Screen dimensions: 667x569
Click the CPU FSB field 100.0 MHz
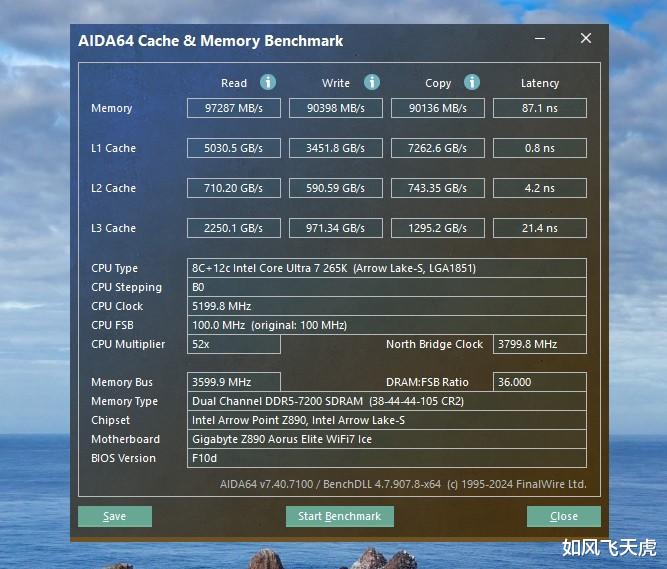(387, 325)
